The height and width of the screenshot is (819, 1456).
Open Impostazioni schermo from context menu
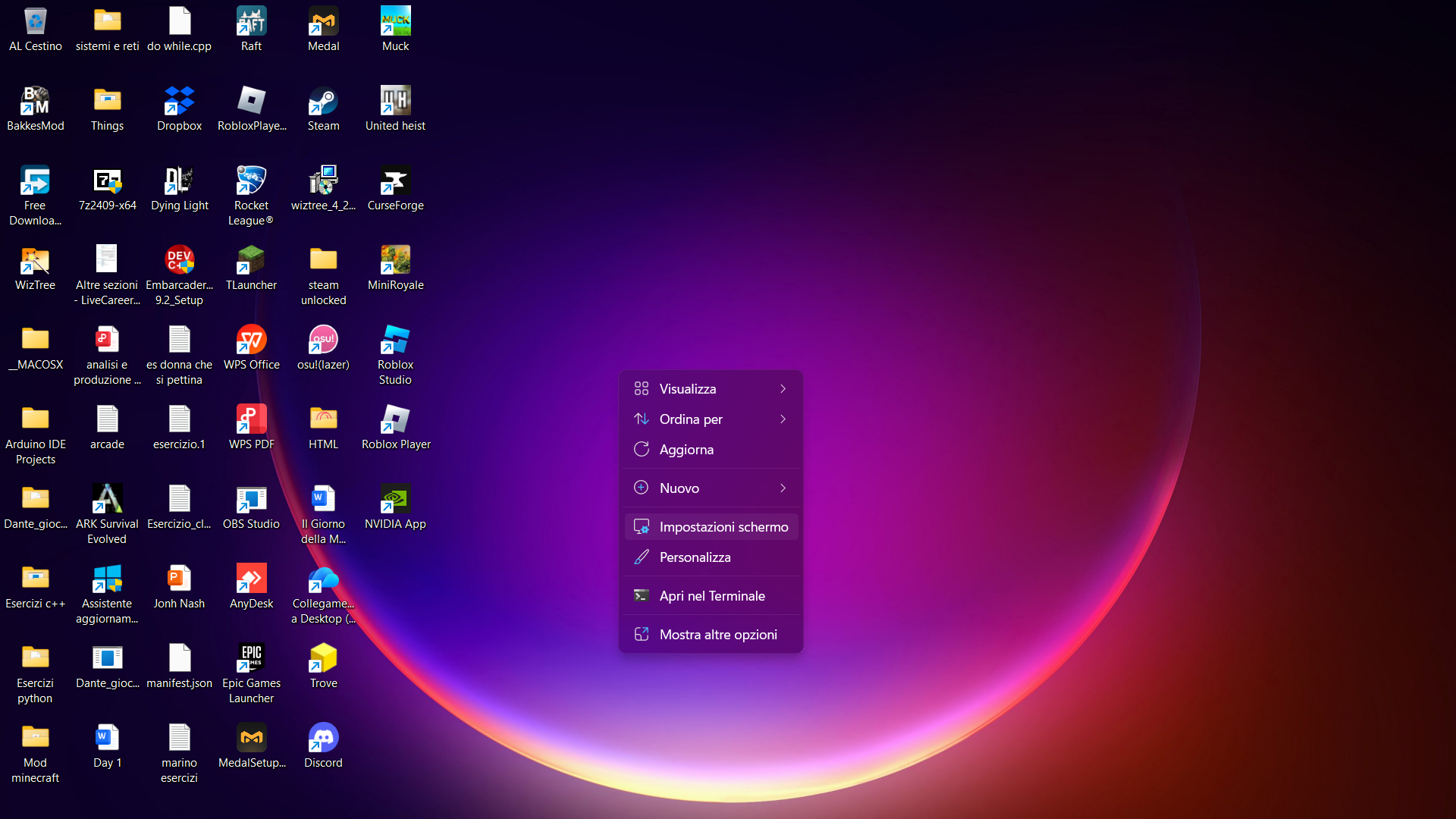723,526
